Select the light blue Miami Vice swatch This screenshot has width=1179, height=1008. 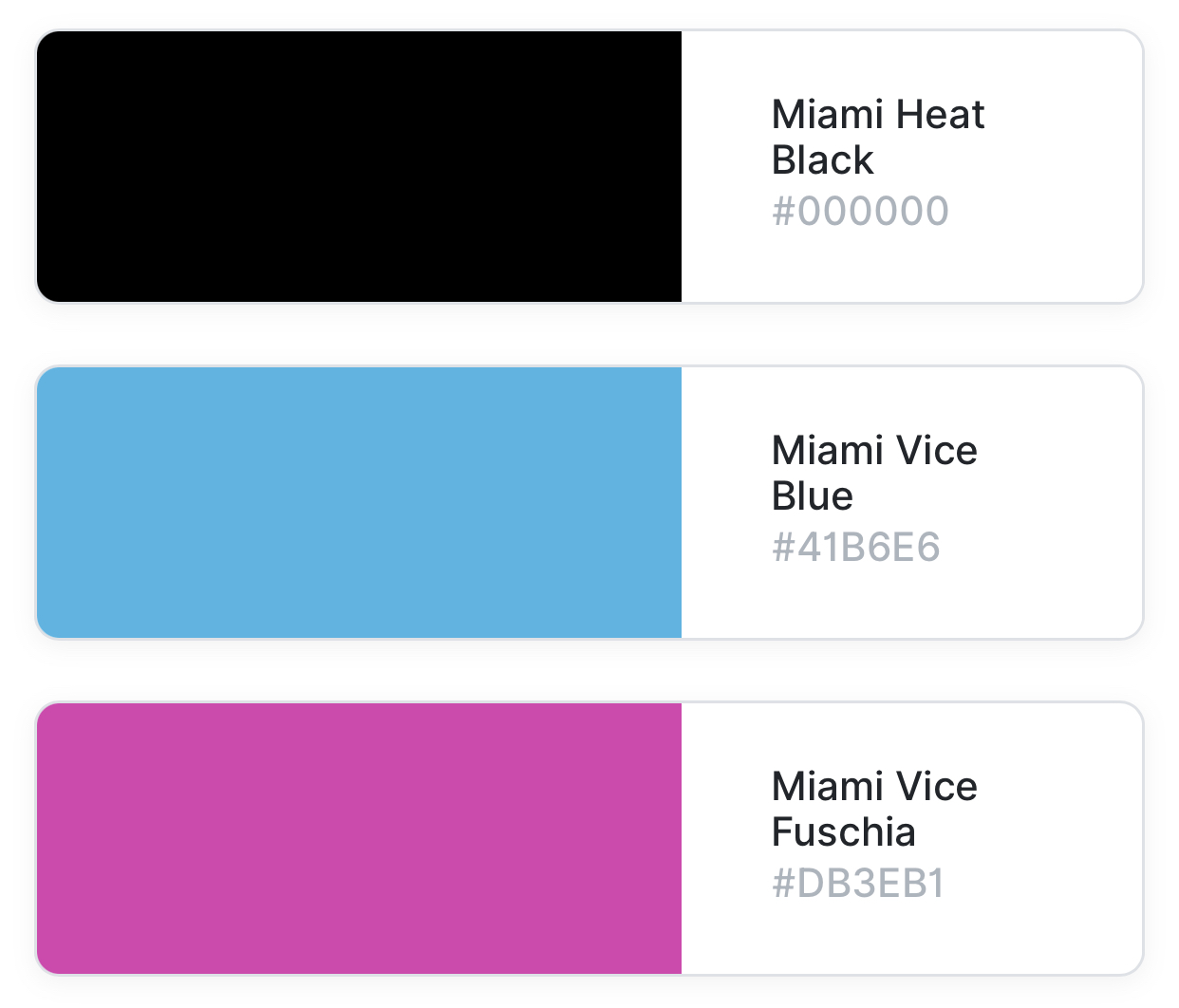pyautogui.click(x=359, y=502)
